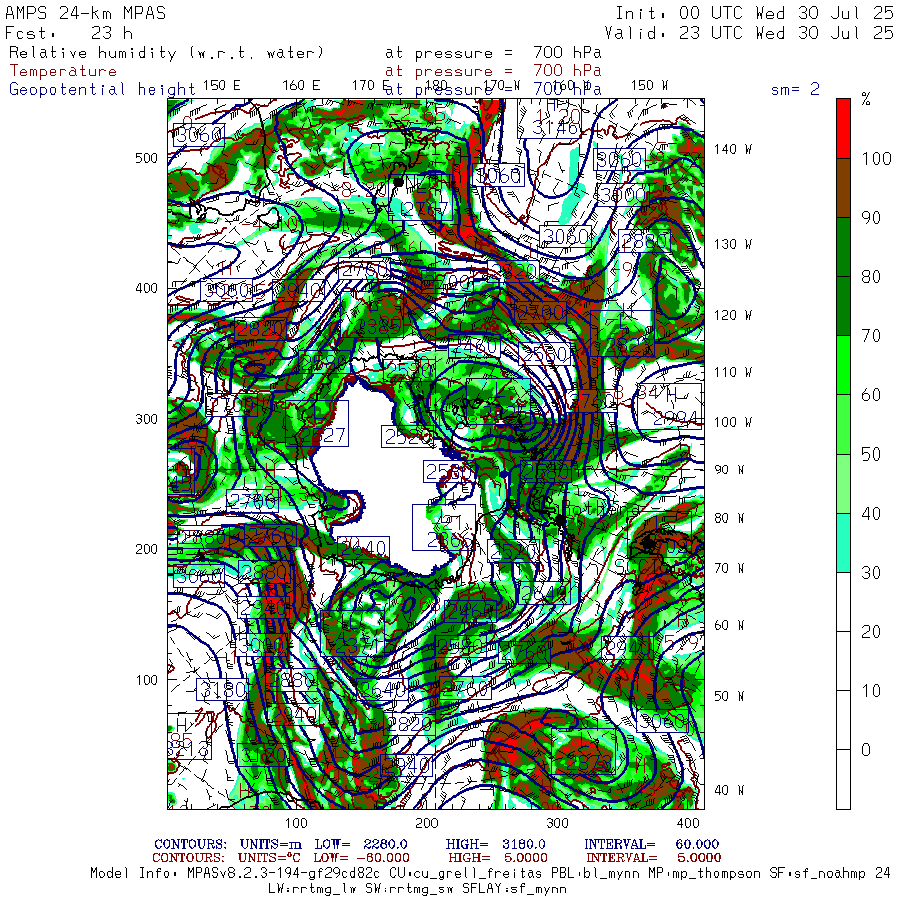Click the '500' left axis label
This screenshot has height=900, width=900.
(146, 158)
